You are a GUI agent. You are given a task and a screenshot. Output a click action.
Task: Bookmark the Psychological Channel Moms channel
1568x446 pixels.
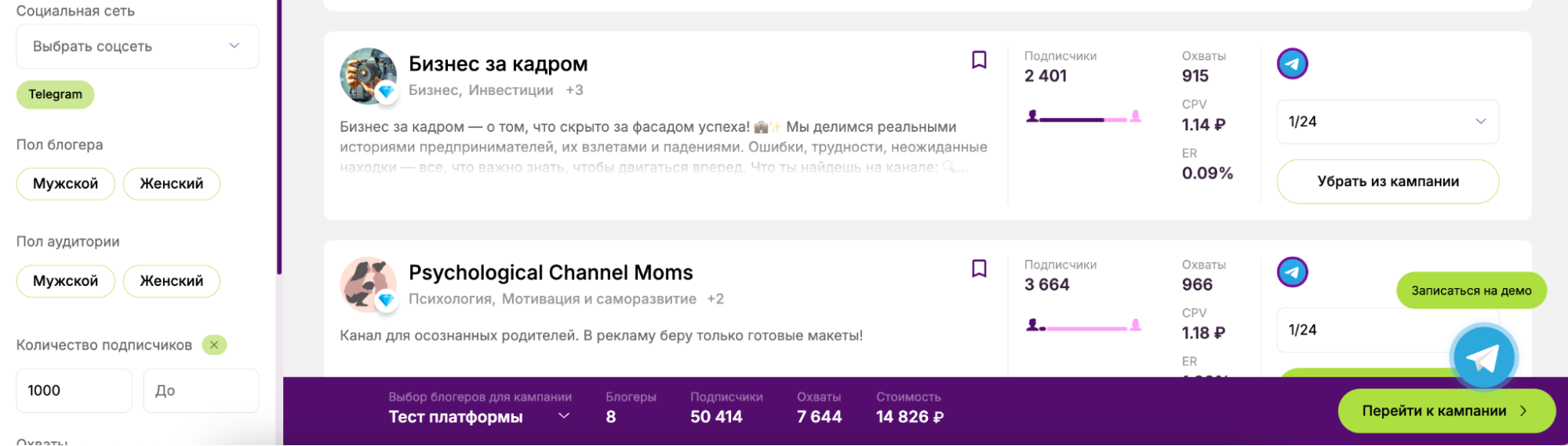[x=979, y=269]
